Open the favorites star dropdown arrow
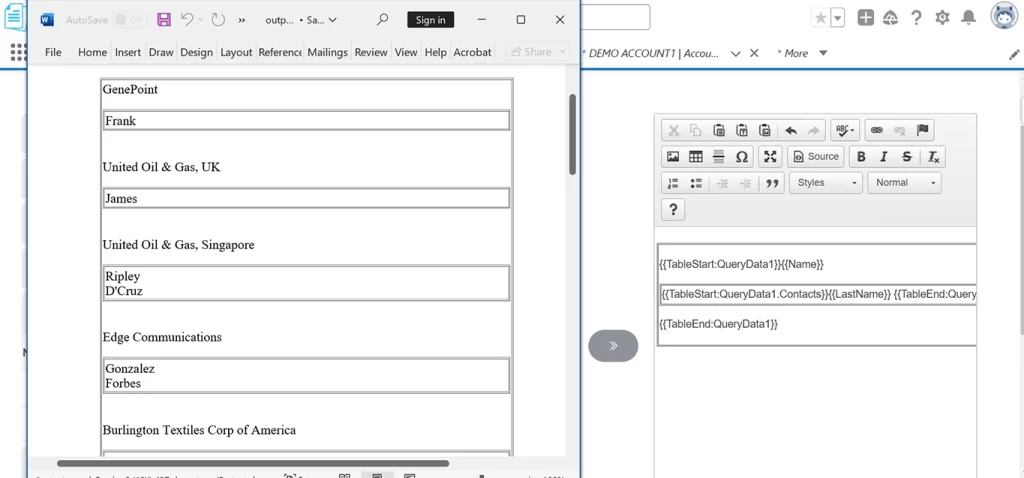Screen dimensions: 1024x478 pos(837,18)
